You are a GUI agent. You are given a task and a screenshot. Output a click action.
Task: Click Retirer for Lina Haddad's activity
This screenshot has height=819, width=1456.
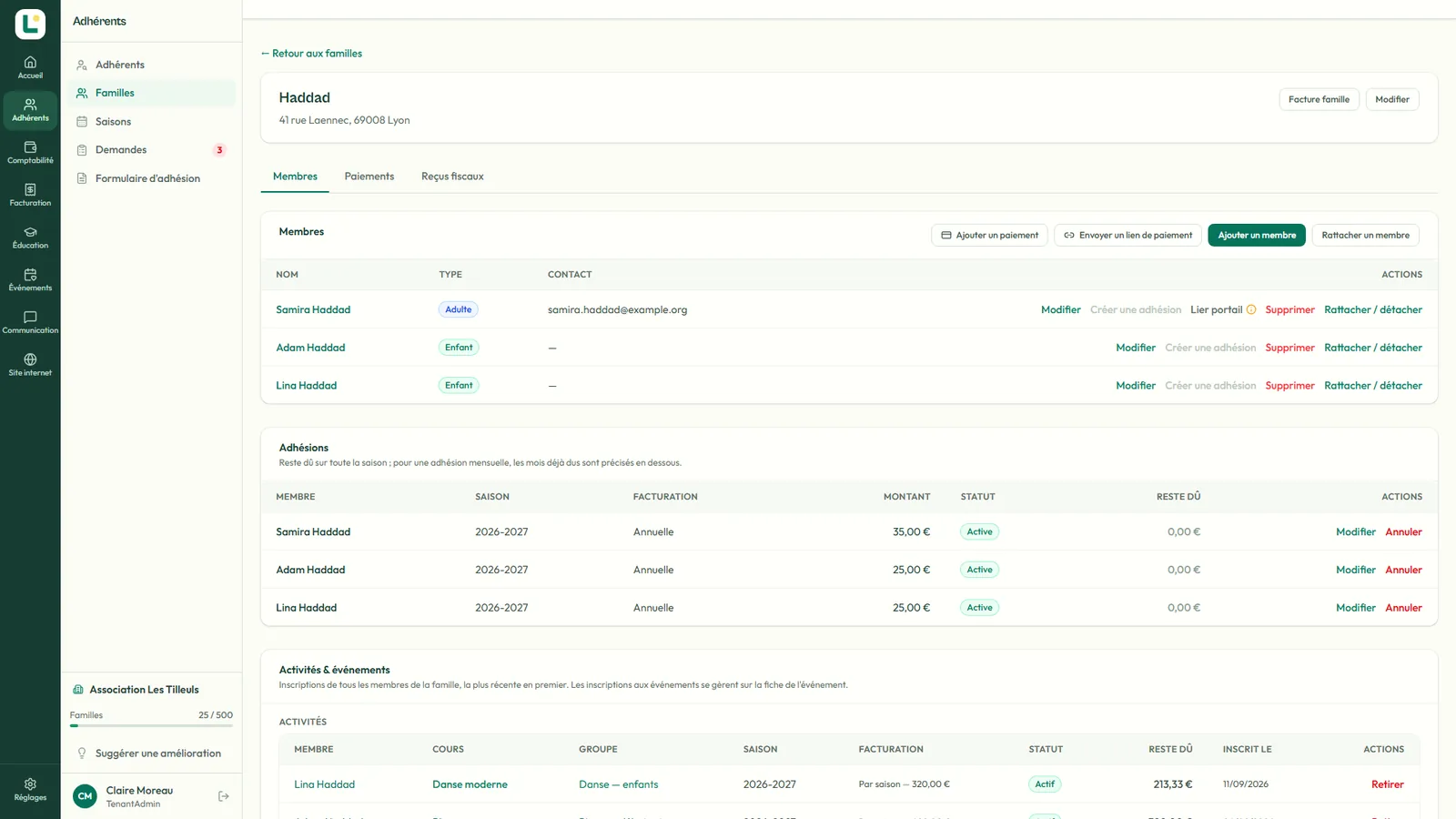[1387, 784]
